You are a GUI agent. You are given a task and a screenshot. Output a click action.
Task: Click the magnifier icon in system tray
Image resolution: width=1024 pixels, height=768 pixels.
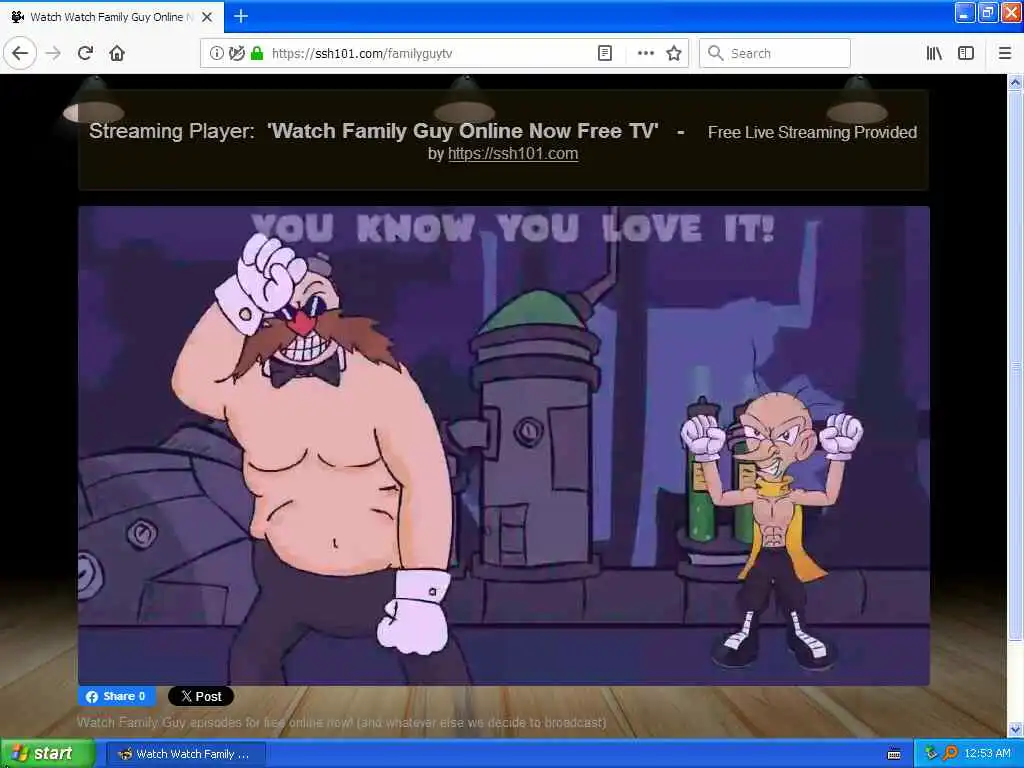[950, 754]
